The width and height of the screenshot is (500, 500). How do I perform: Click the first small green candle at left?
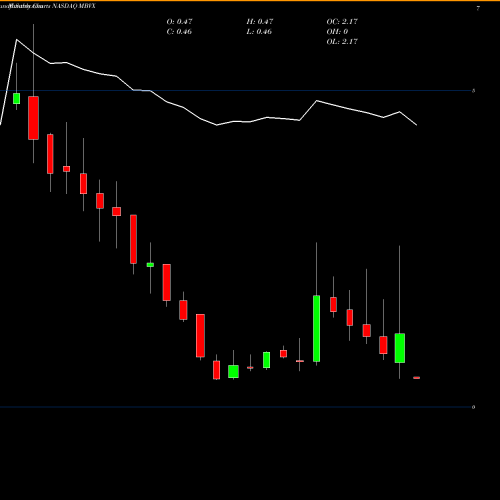click(17, 99)
